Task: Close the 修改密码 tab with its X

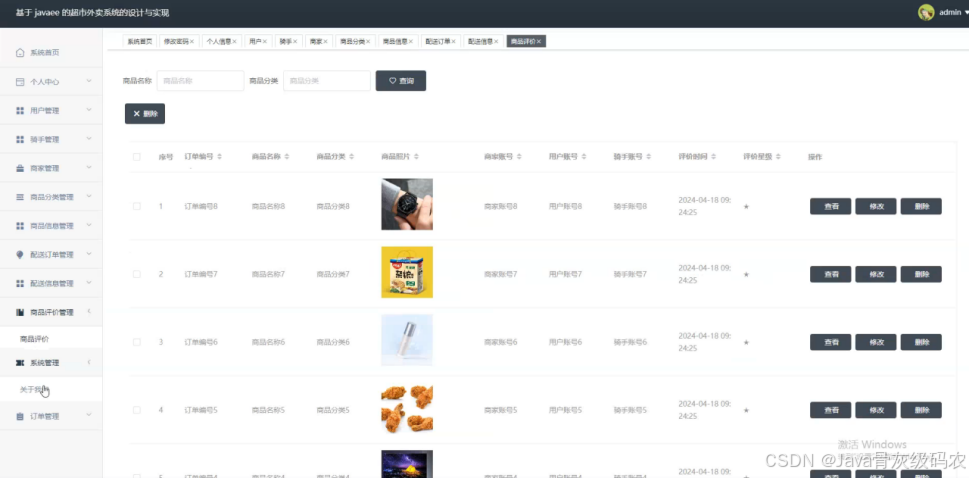Action: pos(192,41)
